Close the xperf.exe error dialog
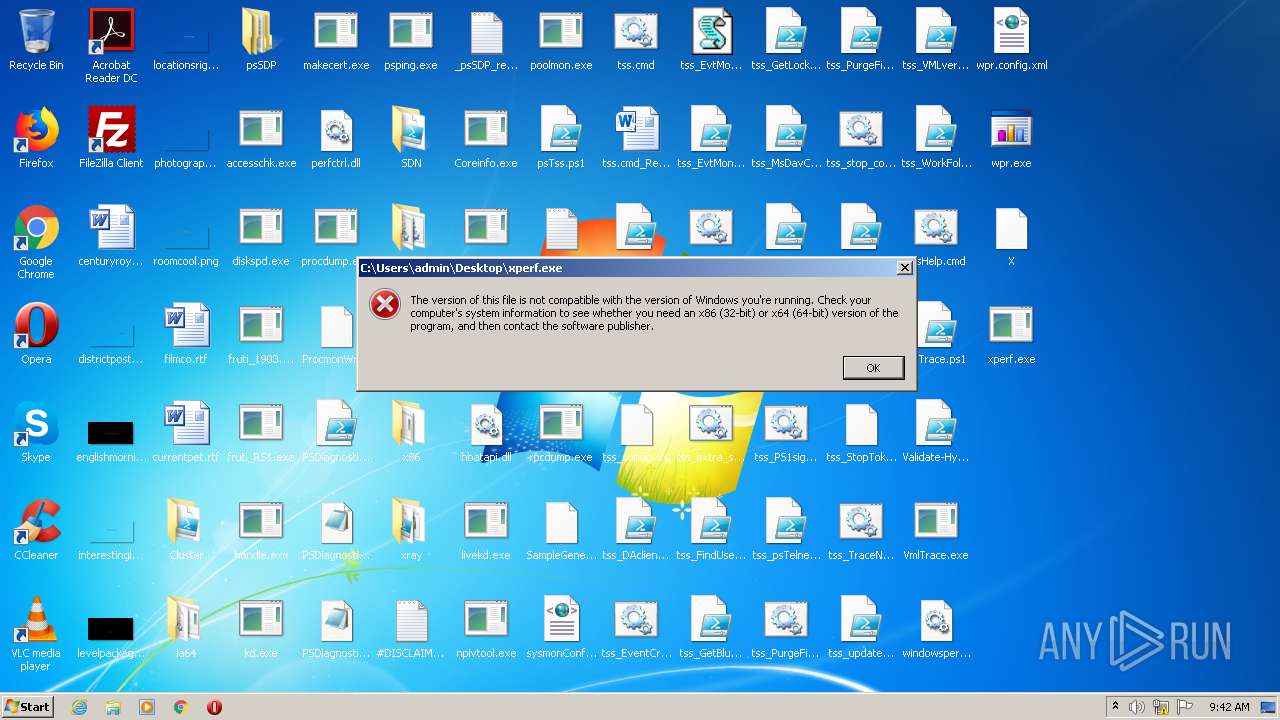 point(904,267)
